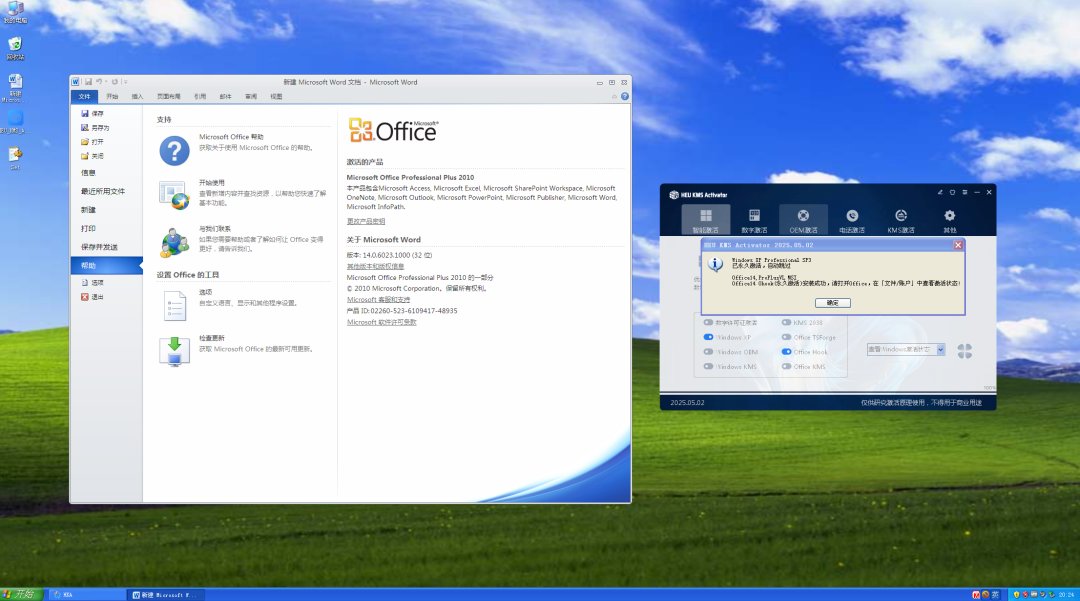The image size is (1080, 601).
Task: Switch to the 审阅 (Review) ribbon tab
Action: click(251, 96)
